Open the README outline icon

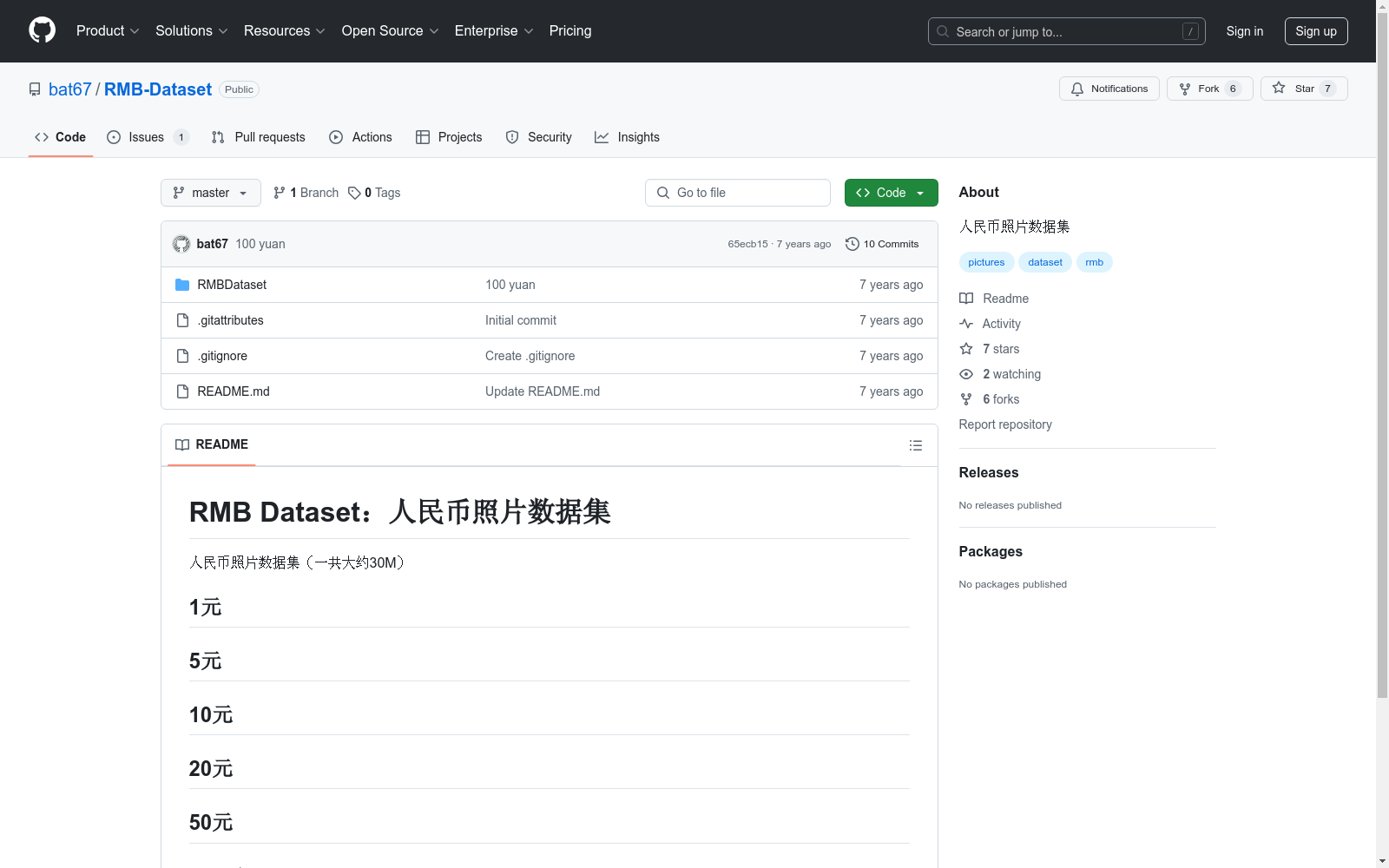click(x=916, y=445)
